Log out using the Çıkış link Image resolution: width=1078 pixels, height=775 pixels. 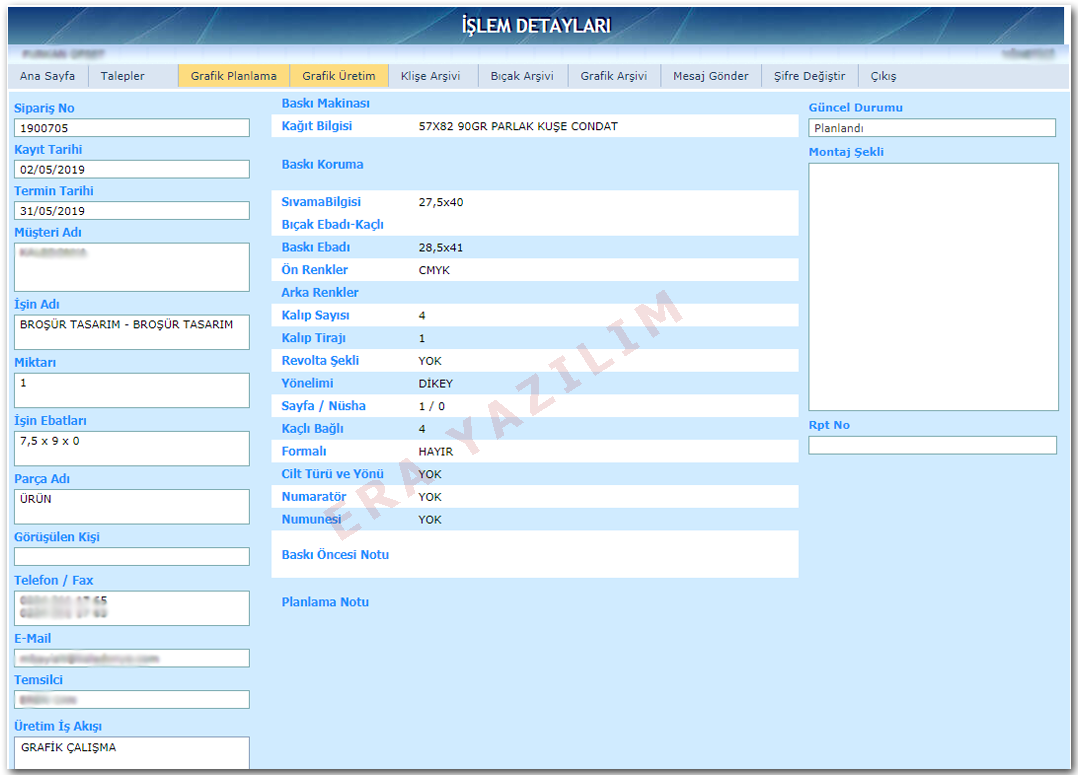pyautogui.click(x=883, y=76)
